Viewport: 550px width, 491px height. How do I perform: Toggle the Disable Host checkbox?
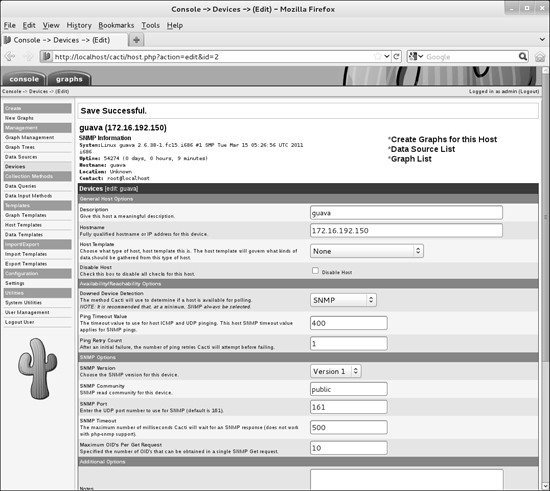(x=315, y=271)
